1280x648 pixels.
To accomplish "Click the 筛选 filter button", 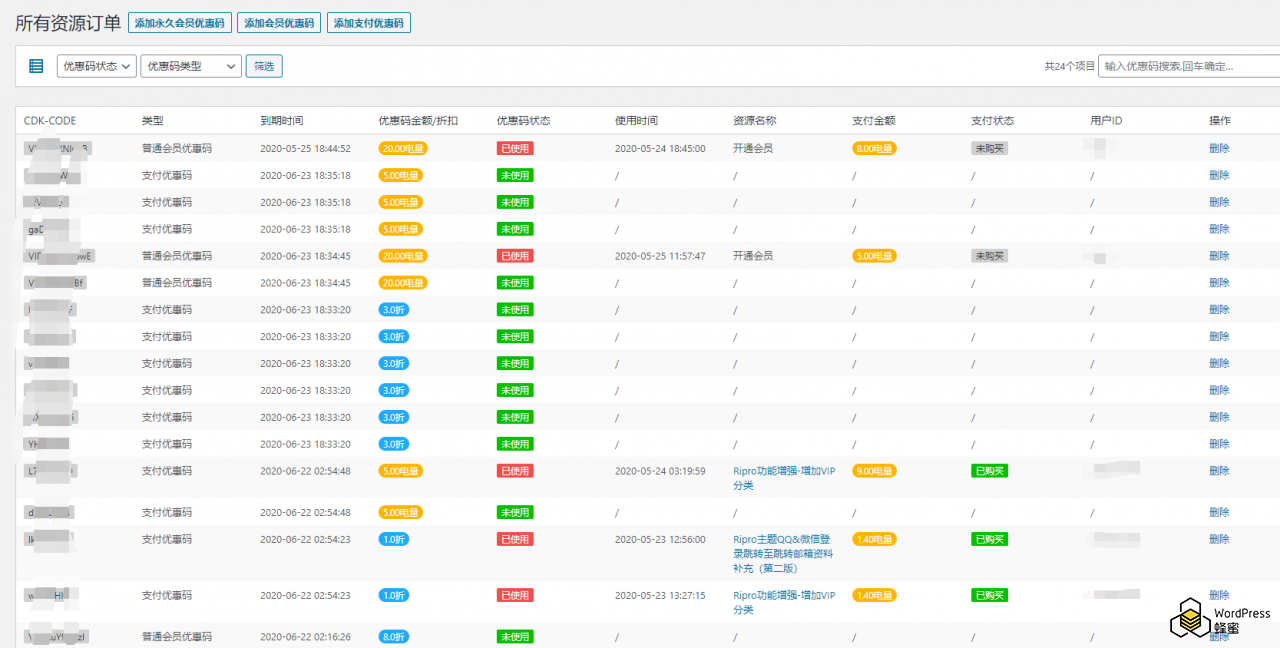I will pos(264,66).
